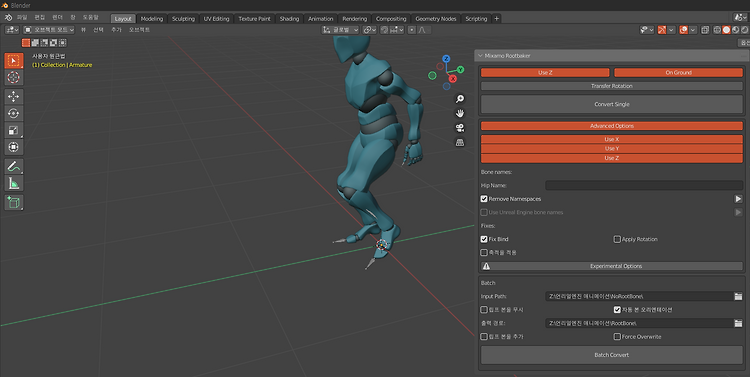Screen dimensions: 750x377
Task: Open the output path folder browser icon
Action: pos(738,323)
